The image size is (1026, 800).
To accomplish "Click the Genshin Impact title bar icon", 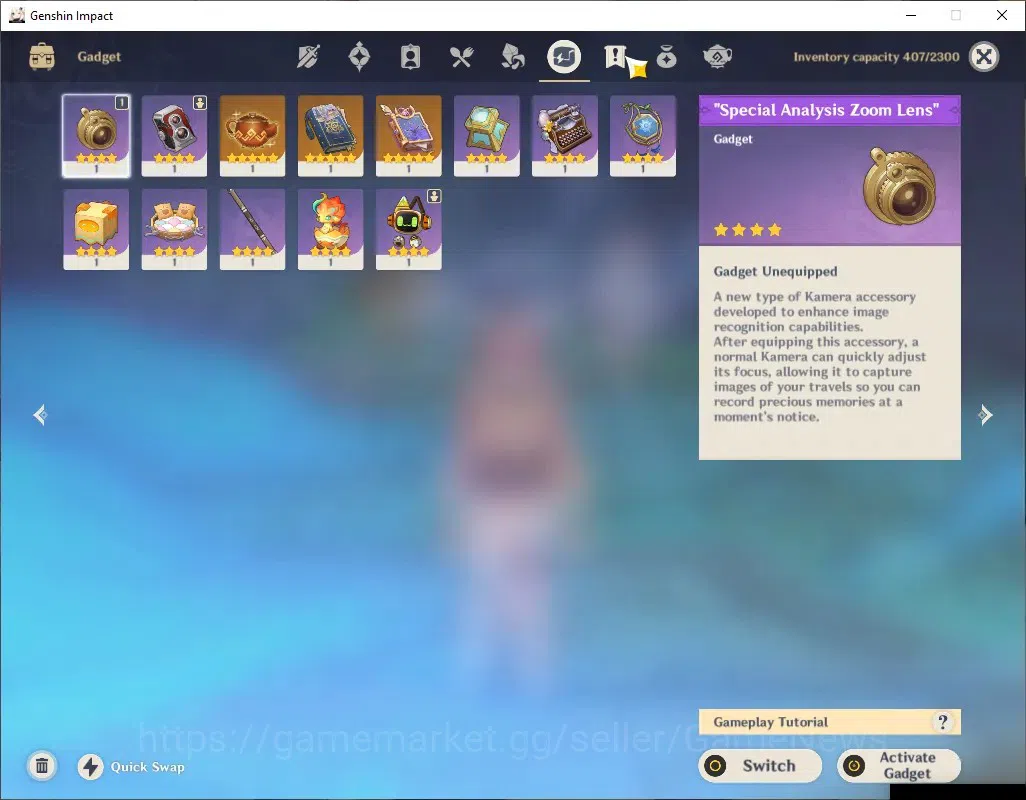I will point(17,15).
